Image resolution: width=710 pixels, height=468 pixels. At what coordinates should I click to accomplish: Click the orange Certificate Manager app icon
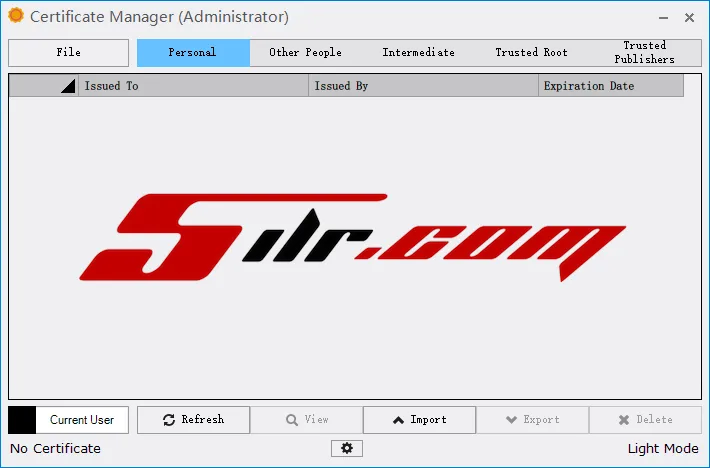click(16, 15)
